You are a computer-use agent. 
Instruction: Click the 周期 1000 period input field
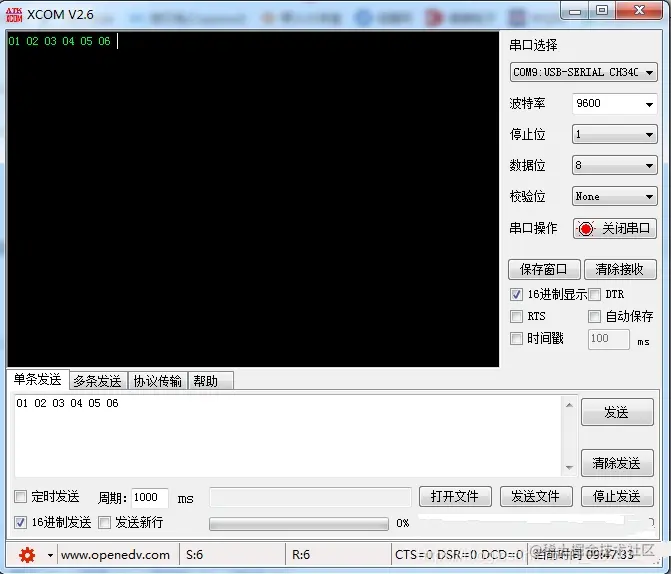149,497
